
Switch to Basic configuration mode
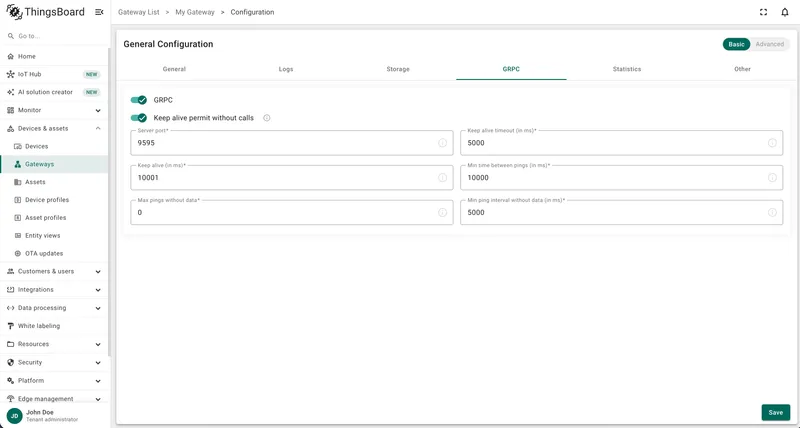pos(736,44)
